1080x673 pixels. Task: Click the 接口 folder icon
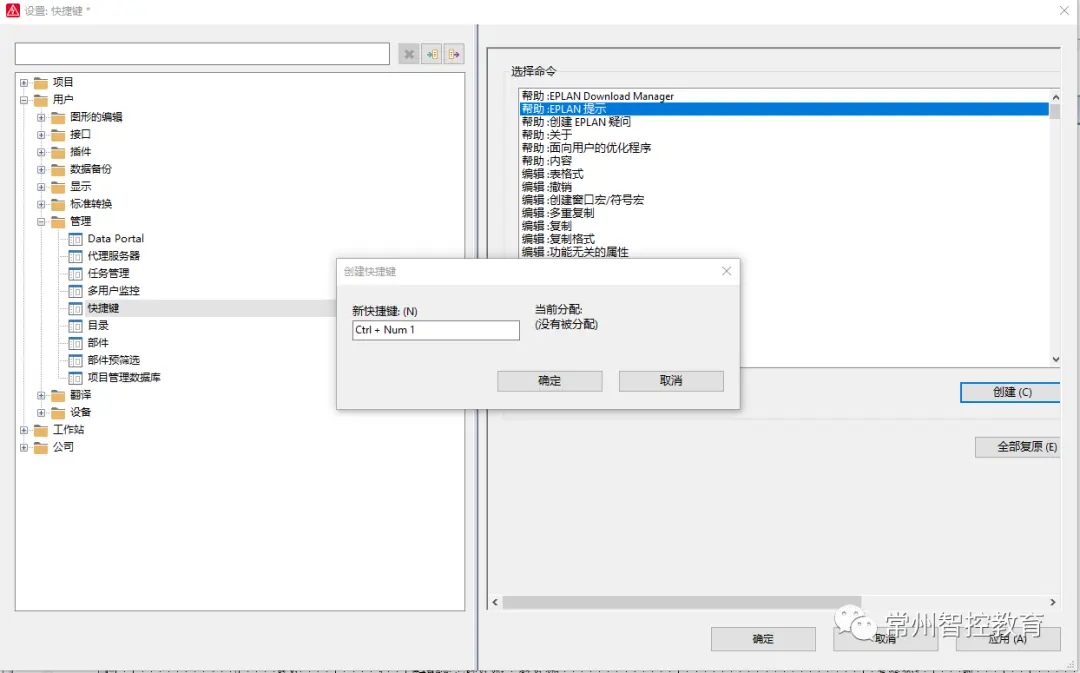[x=58, y=134]
